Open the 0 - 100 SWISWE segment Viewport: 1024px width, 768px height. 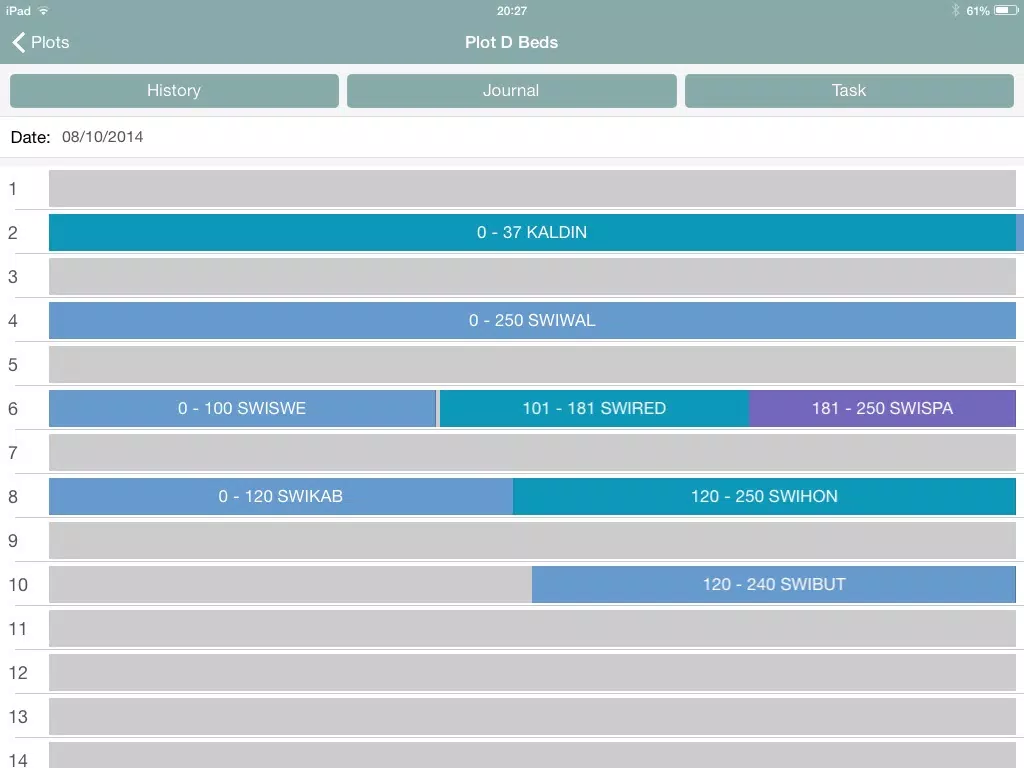coord(242,408)
